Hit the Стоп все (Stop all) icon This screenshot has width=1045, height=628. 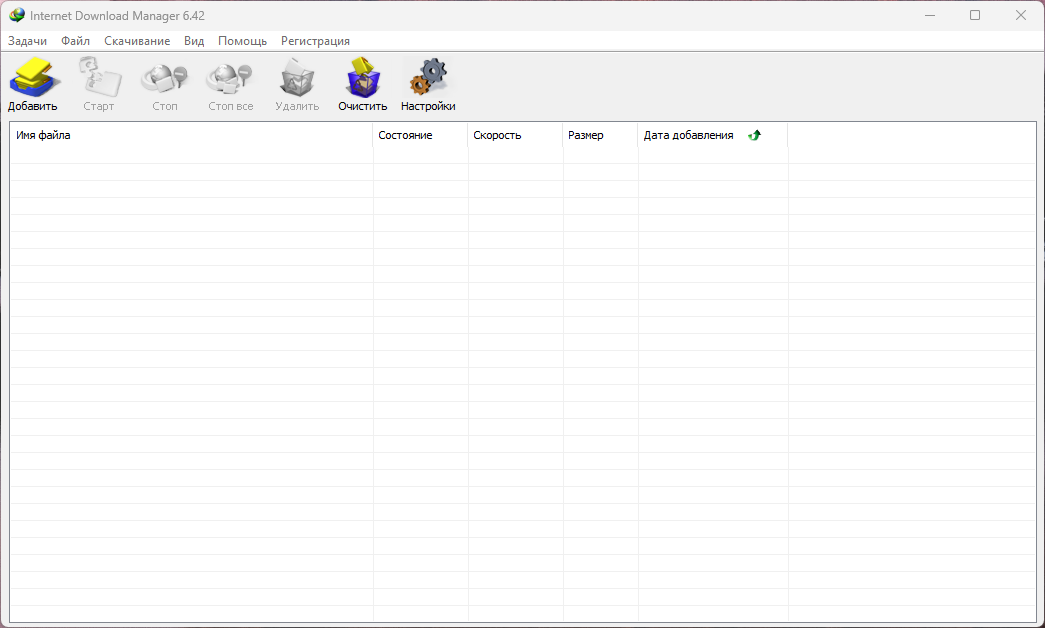230,78
